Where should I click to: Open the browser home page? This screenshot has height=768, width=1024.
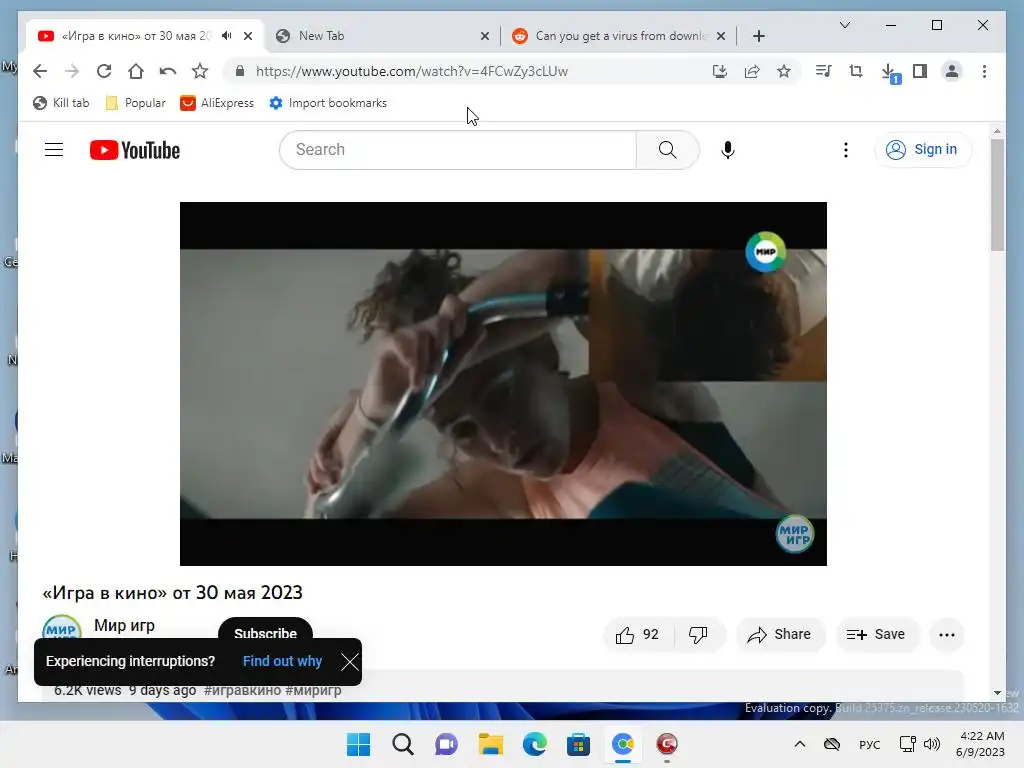coord(136,71)
